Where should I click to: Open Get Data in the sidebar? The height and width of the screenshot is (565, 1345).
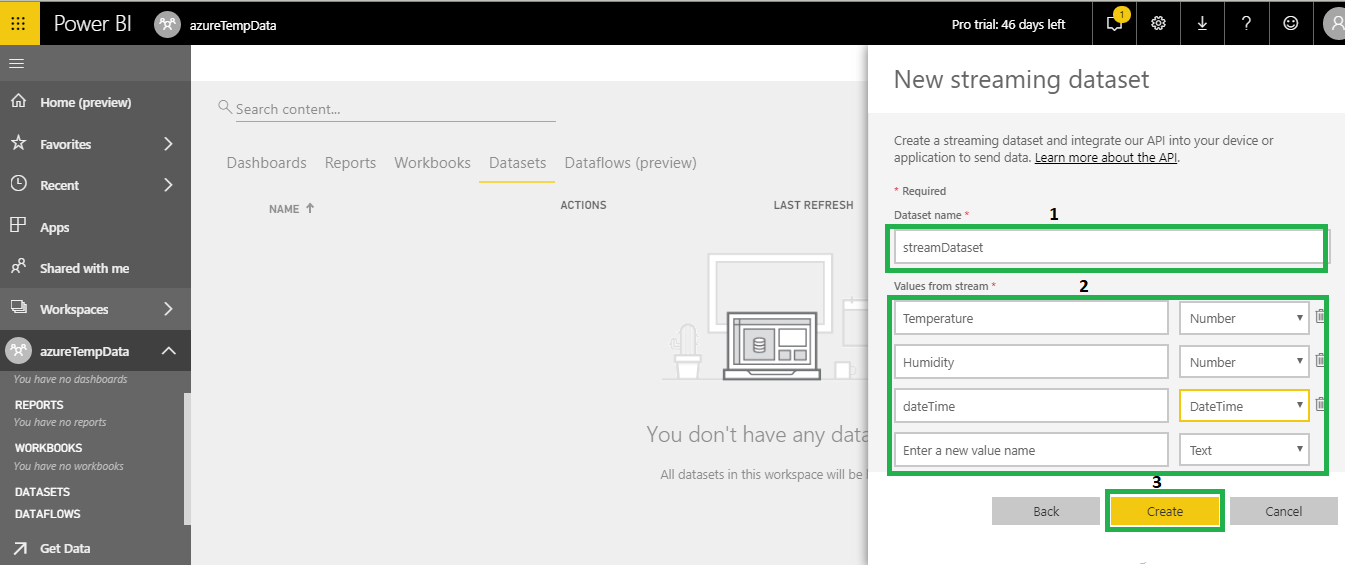tap(65, 548)
